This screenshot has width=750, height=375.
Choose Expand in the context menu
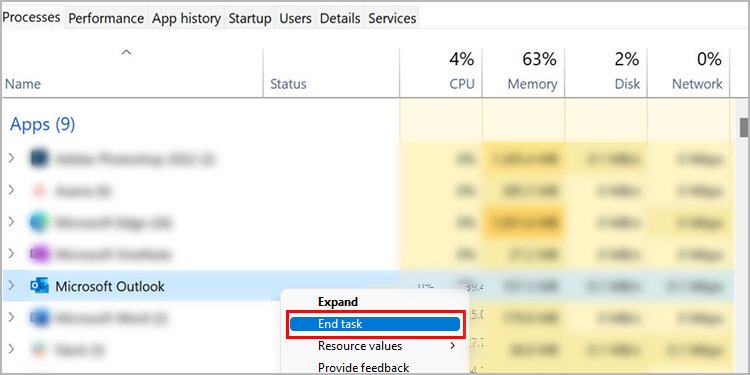coord(338,302)
